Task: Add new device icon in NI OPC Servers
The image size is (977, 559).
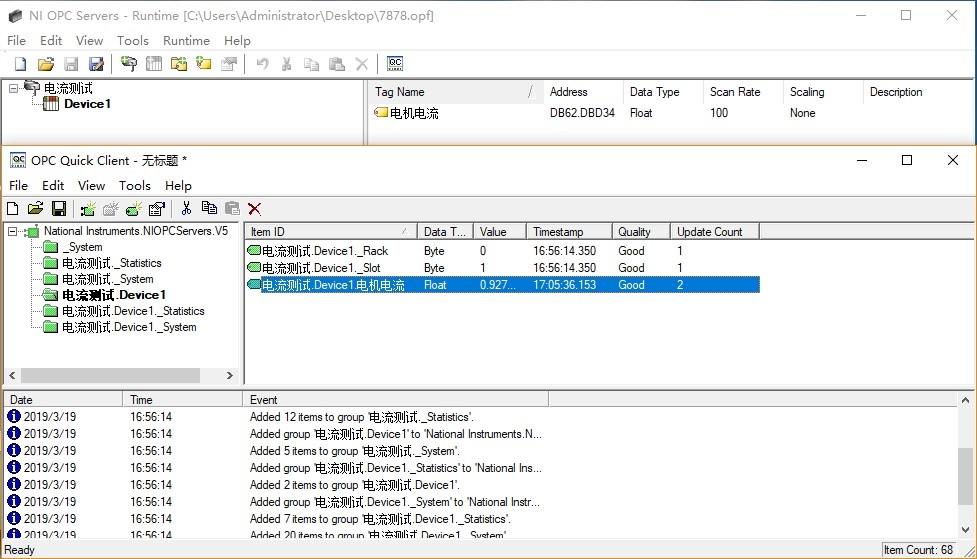Action: click(x=154, y=64)
